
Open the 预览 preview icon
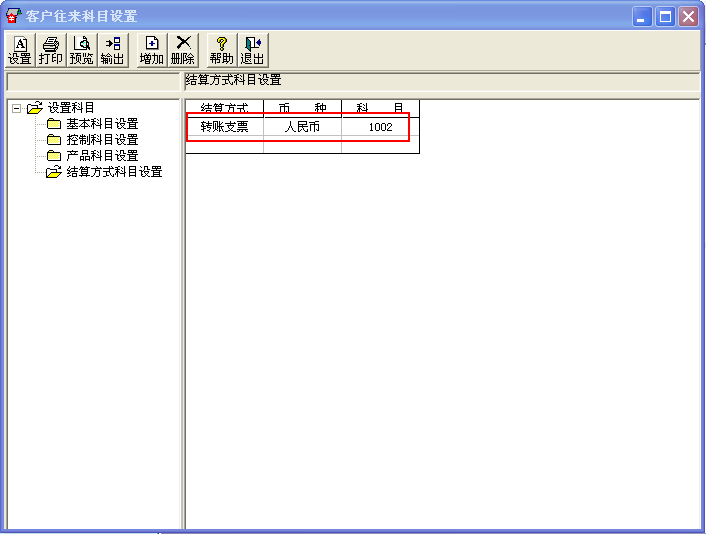[x=81, y=50]
